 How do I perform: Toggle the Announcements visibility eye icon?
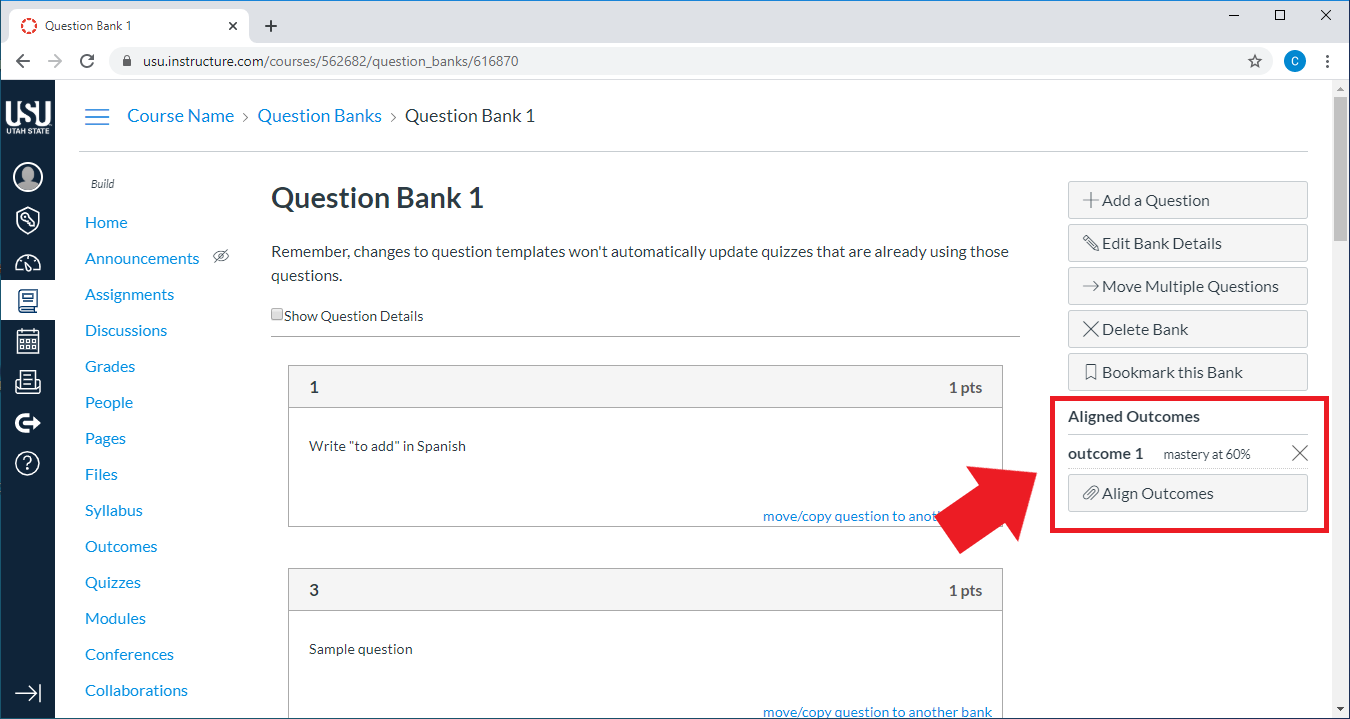point(221,257)
